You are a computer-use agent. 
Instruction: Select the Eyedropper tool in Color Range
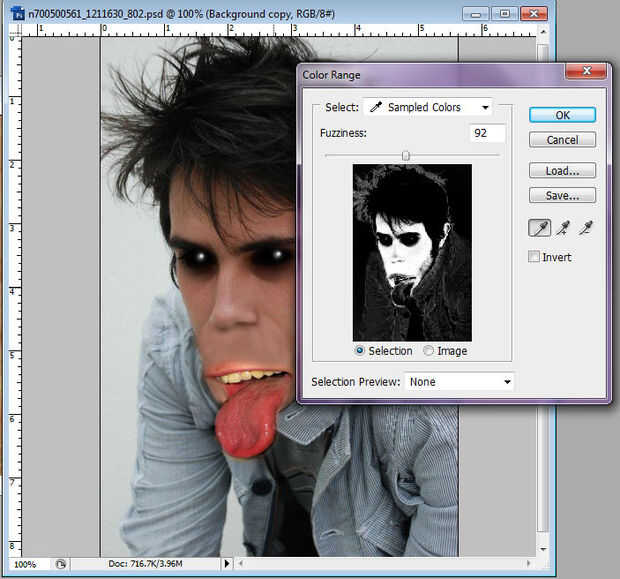[539, 228]
